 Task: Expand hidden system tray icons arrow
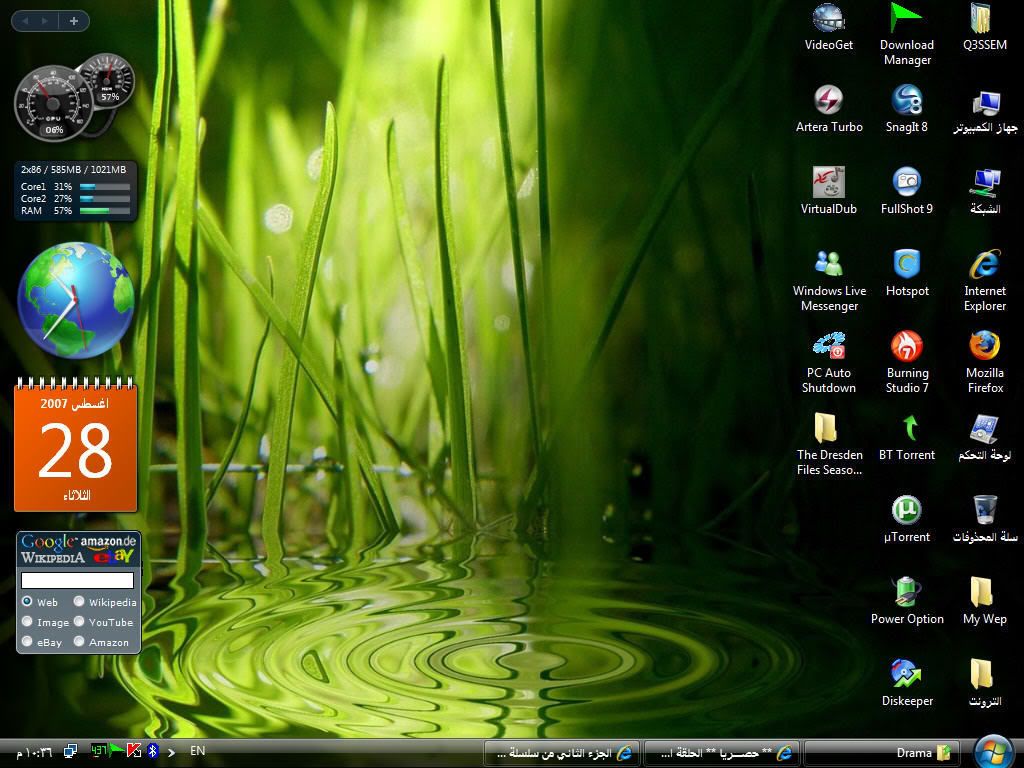(172, 752)
